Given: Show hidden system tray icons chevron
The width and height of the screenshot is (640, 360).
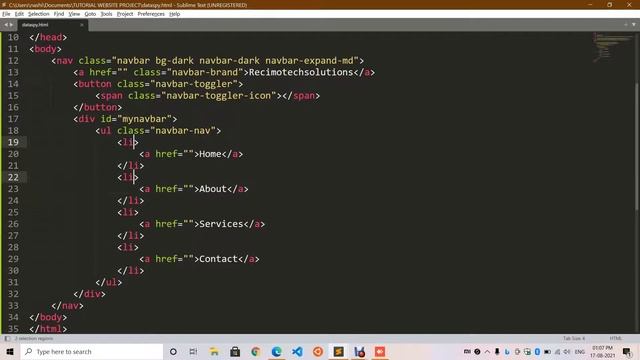Looking at the screenshot, I should 487,351.
